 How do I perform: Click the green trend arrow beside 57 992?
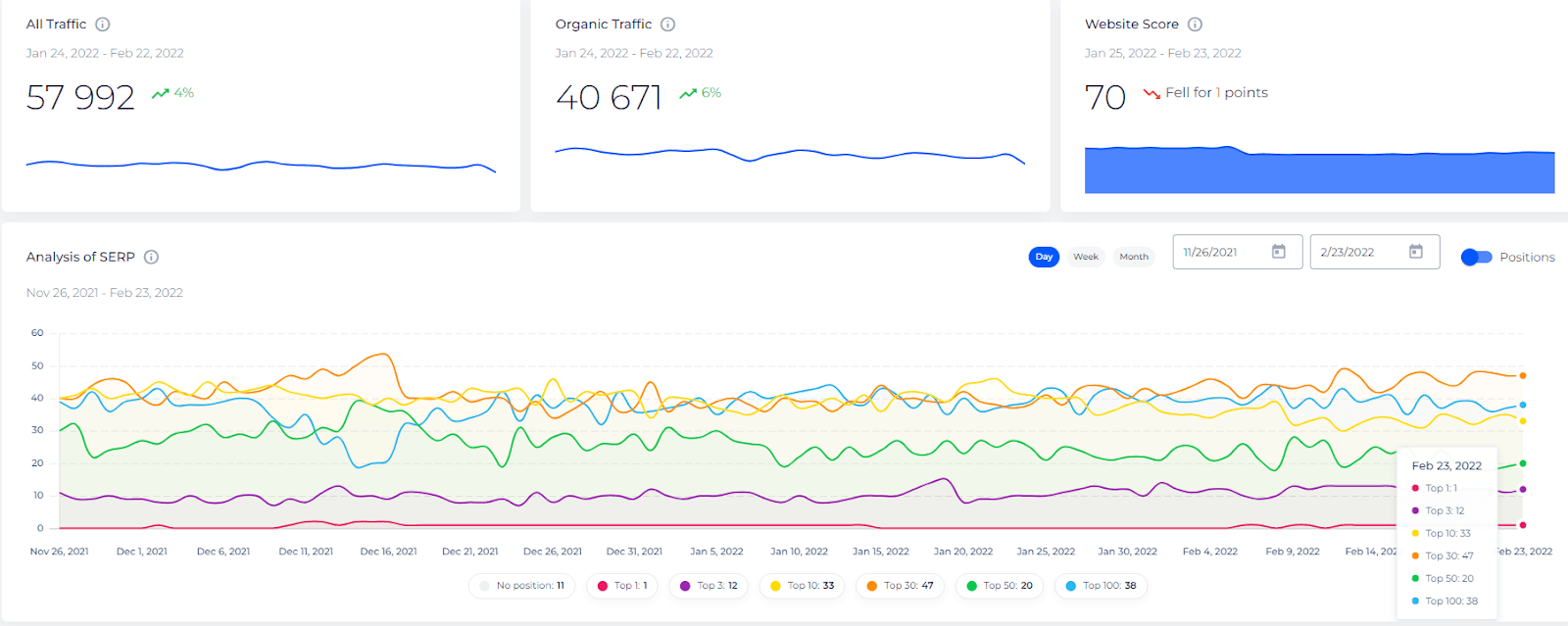pyautogui.click(x=161, y=94)
